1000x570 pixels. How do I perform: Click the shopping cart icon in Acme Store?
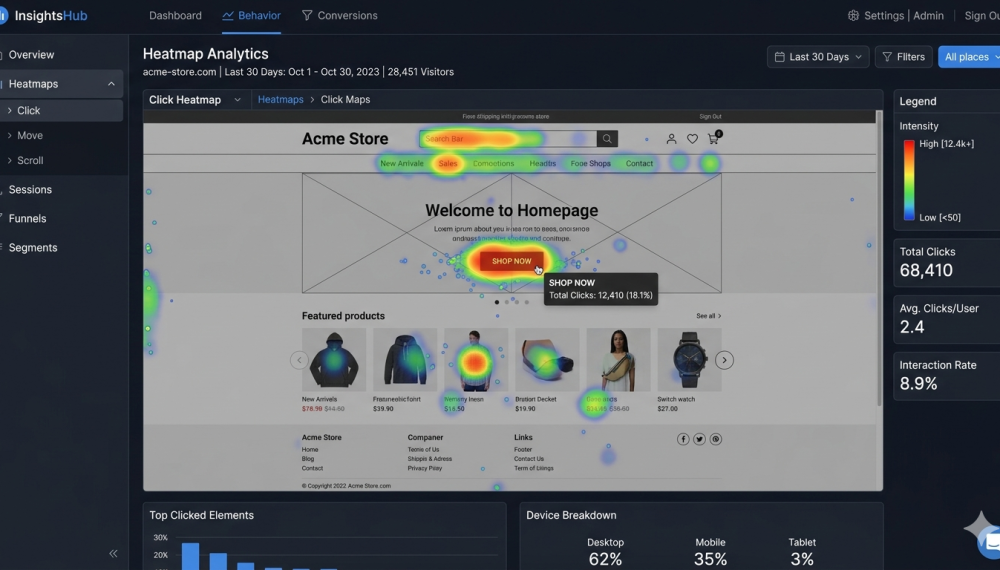coord(713,138)
